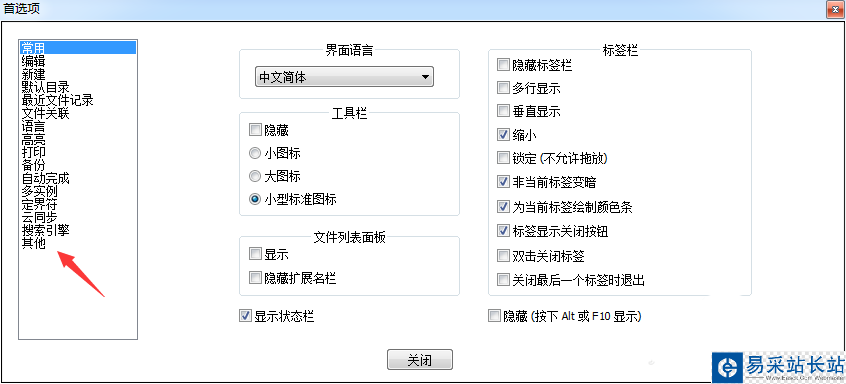Open the 界面语言 dropdown showing 中文简体
Image resolution: width=846 pixels, height=384 pixels.
point(344,77)
